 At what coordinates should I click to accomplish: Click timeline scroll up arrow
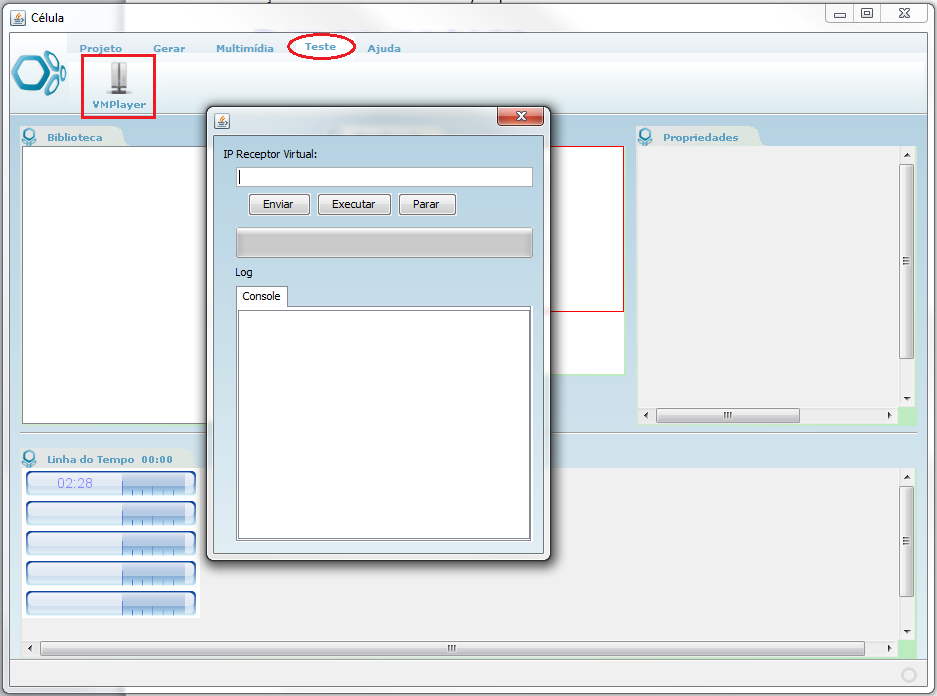(907, 477)
